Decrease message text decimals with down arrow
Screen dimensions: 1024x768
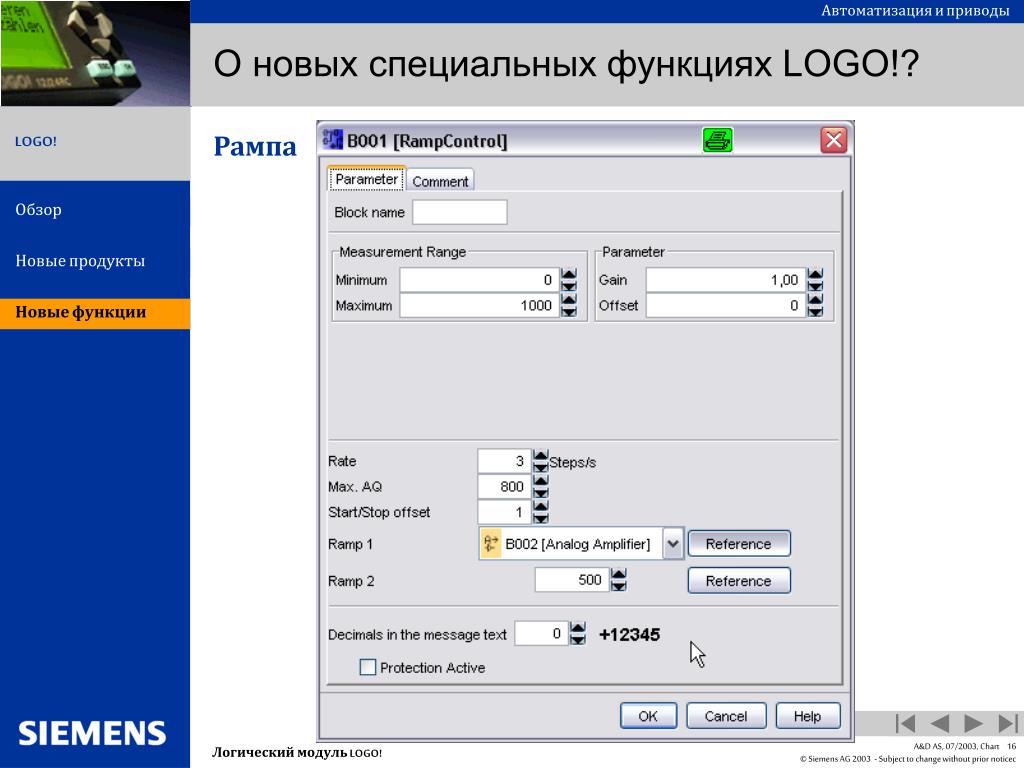click(x=578, y=639)
